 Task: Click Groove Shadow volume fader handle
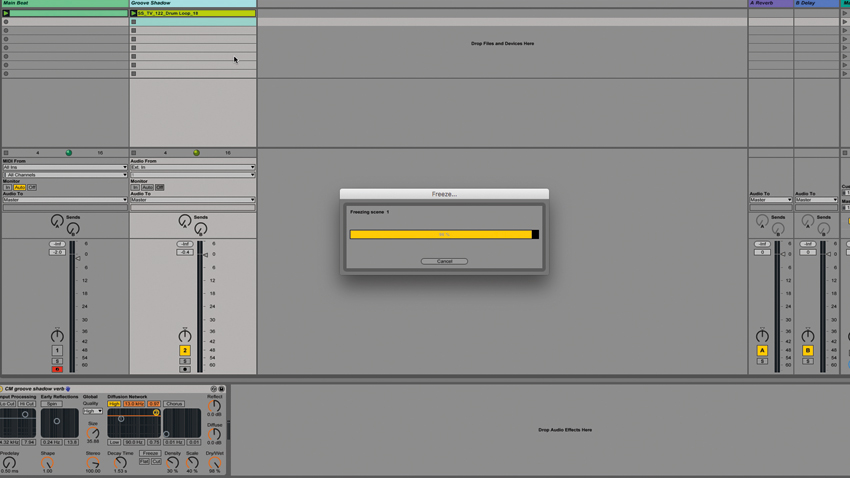[205, 254]
